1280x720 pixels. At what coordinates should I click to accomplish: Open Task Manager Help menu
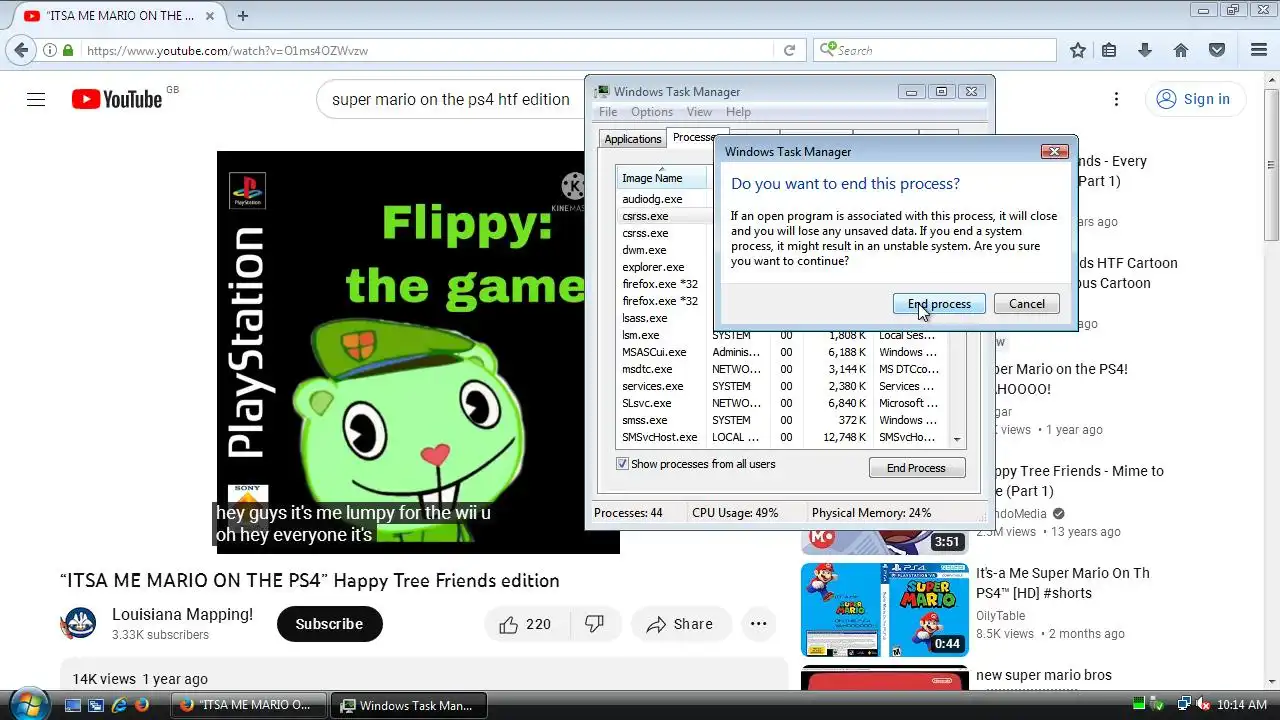(x=738, y=112)
